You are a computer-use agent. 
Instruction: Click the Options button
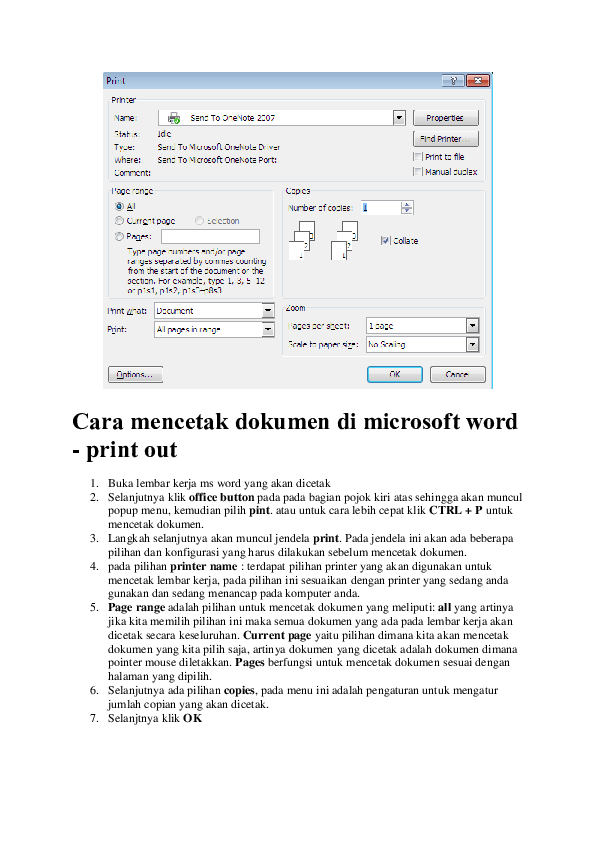(x=135, y=374)
